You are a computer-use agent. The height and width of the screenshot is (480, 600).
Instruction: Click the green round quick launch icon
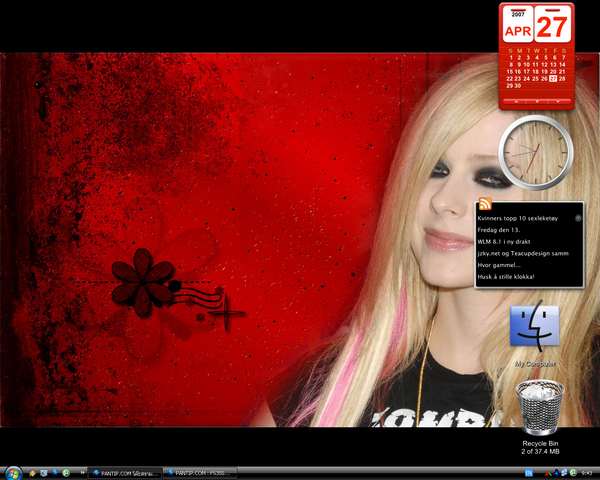click(66, 473)
